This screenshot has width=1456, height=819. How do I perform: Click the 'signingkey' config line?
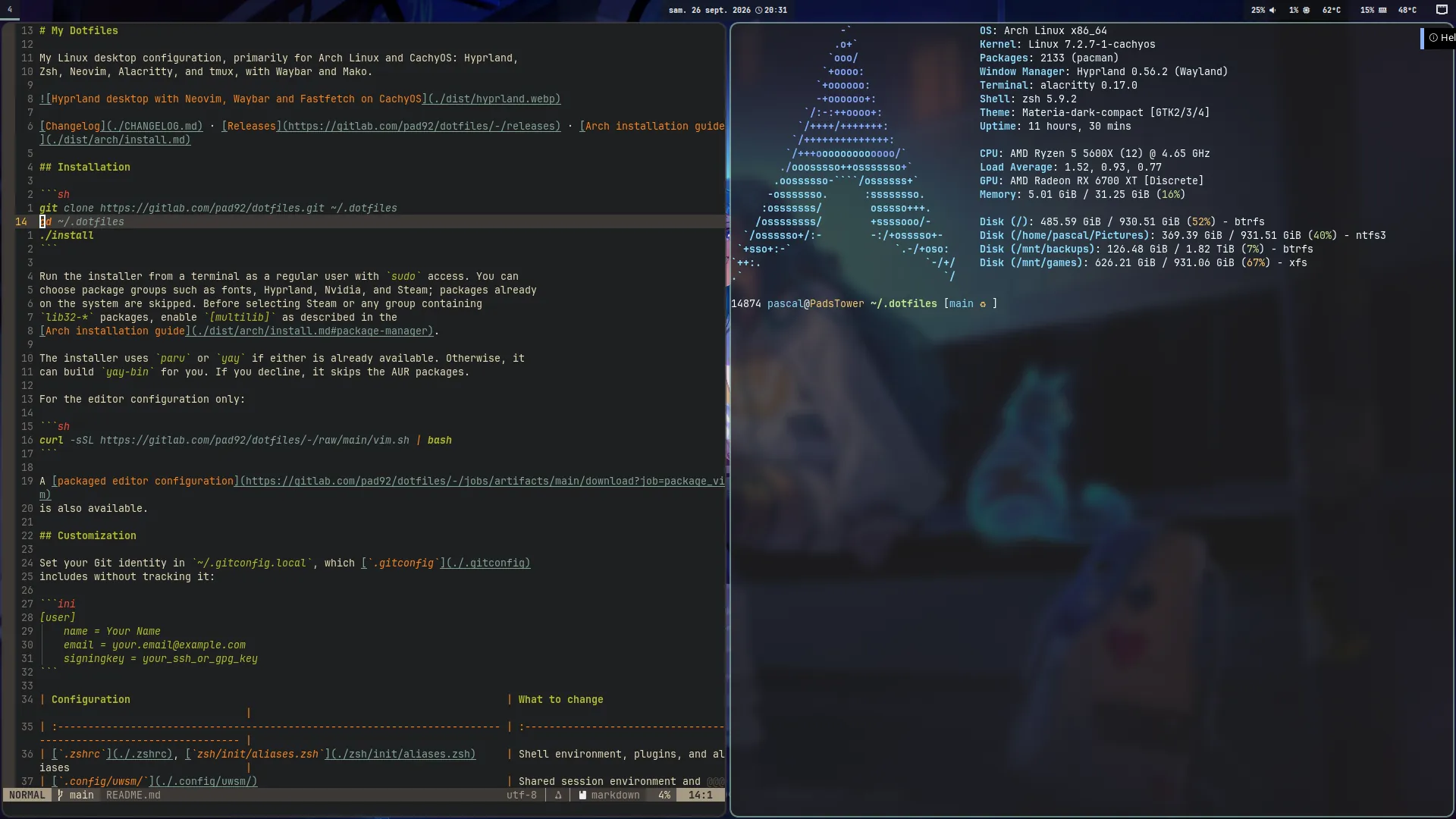pyautogui.click(x=161, y=658)
